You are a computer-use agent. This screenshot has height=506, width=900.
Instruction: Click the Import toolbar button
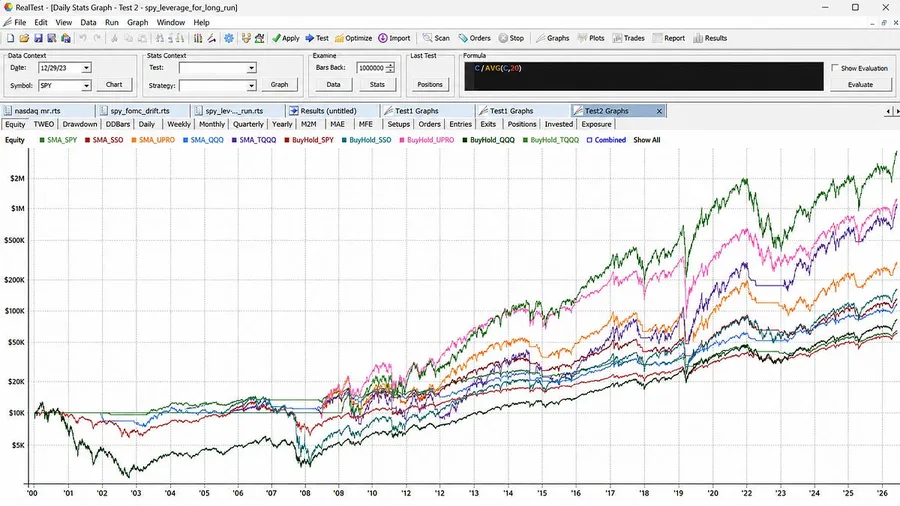394,38
